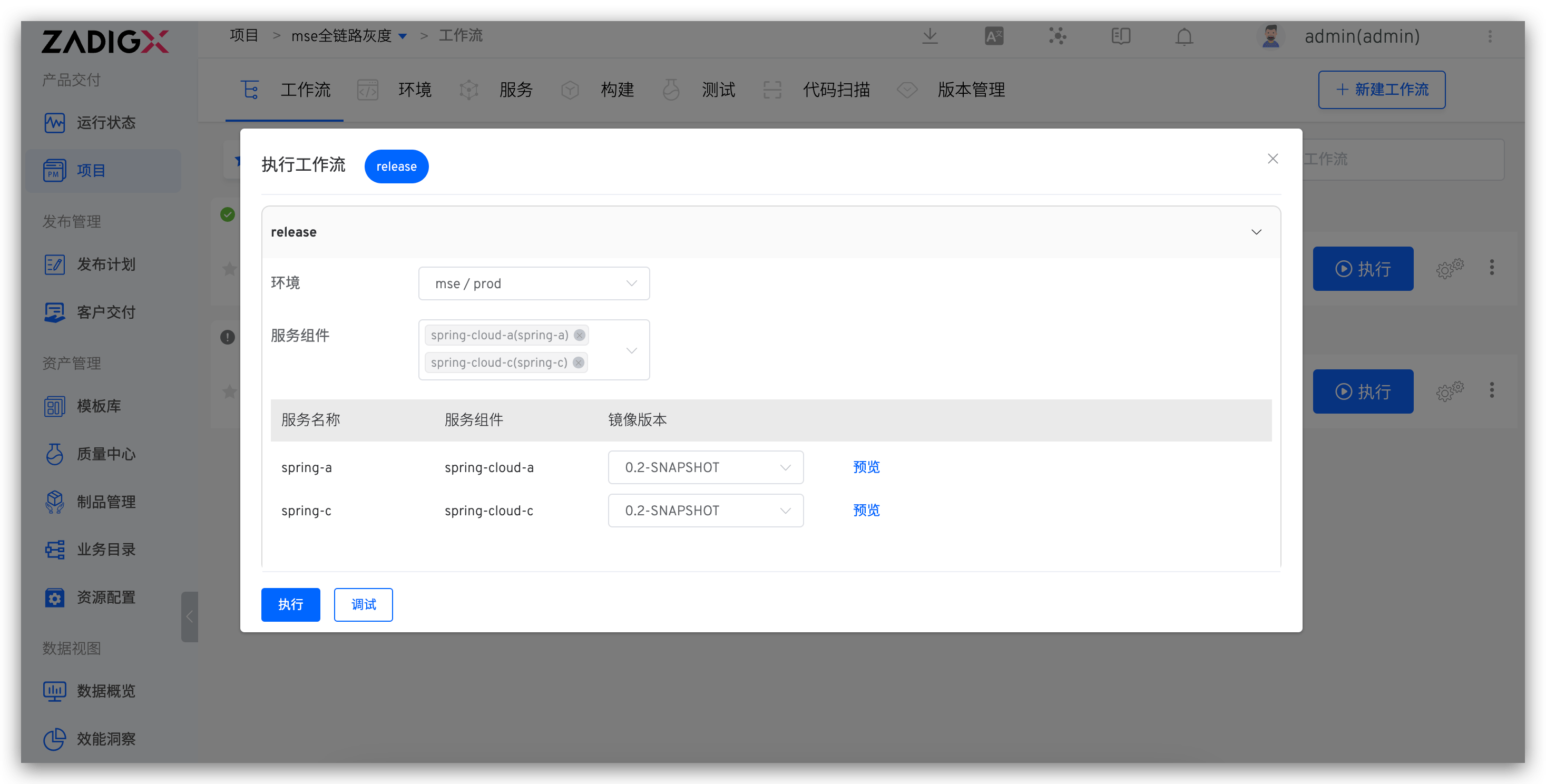Open the notification bell

pyautogui.click(x=1183, y=37)
